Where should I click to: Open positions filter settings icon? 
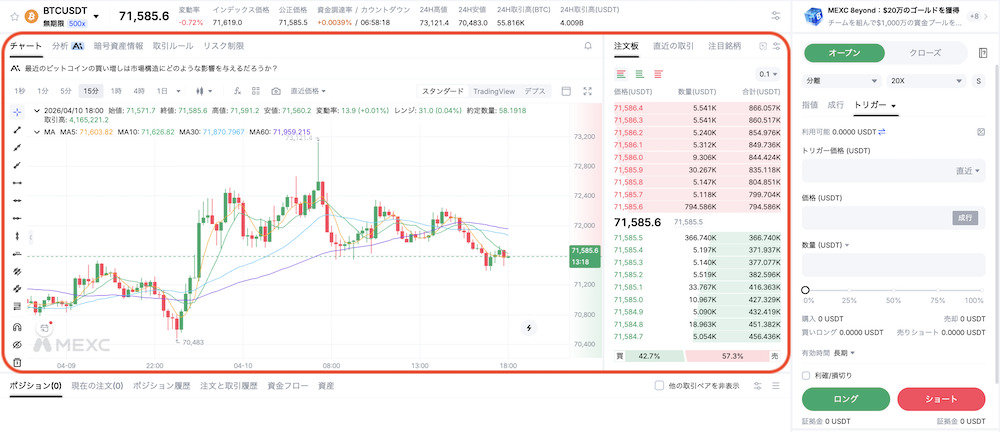[x=758, y=386]
